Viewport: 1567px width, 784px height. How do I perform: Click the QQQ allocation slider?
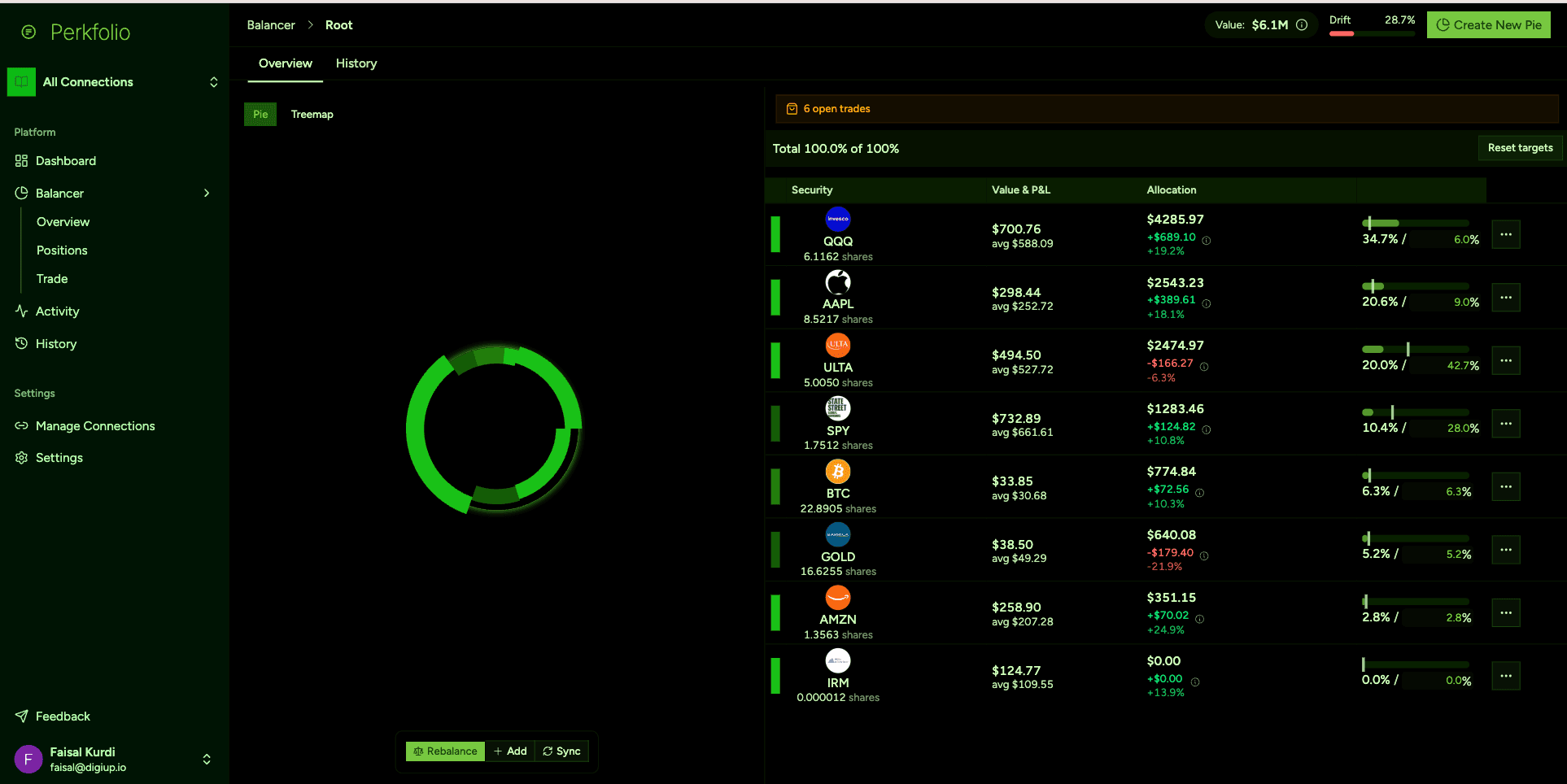(x=1416, y=223)
